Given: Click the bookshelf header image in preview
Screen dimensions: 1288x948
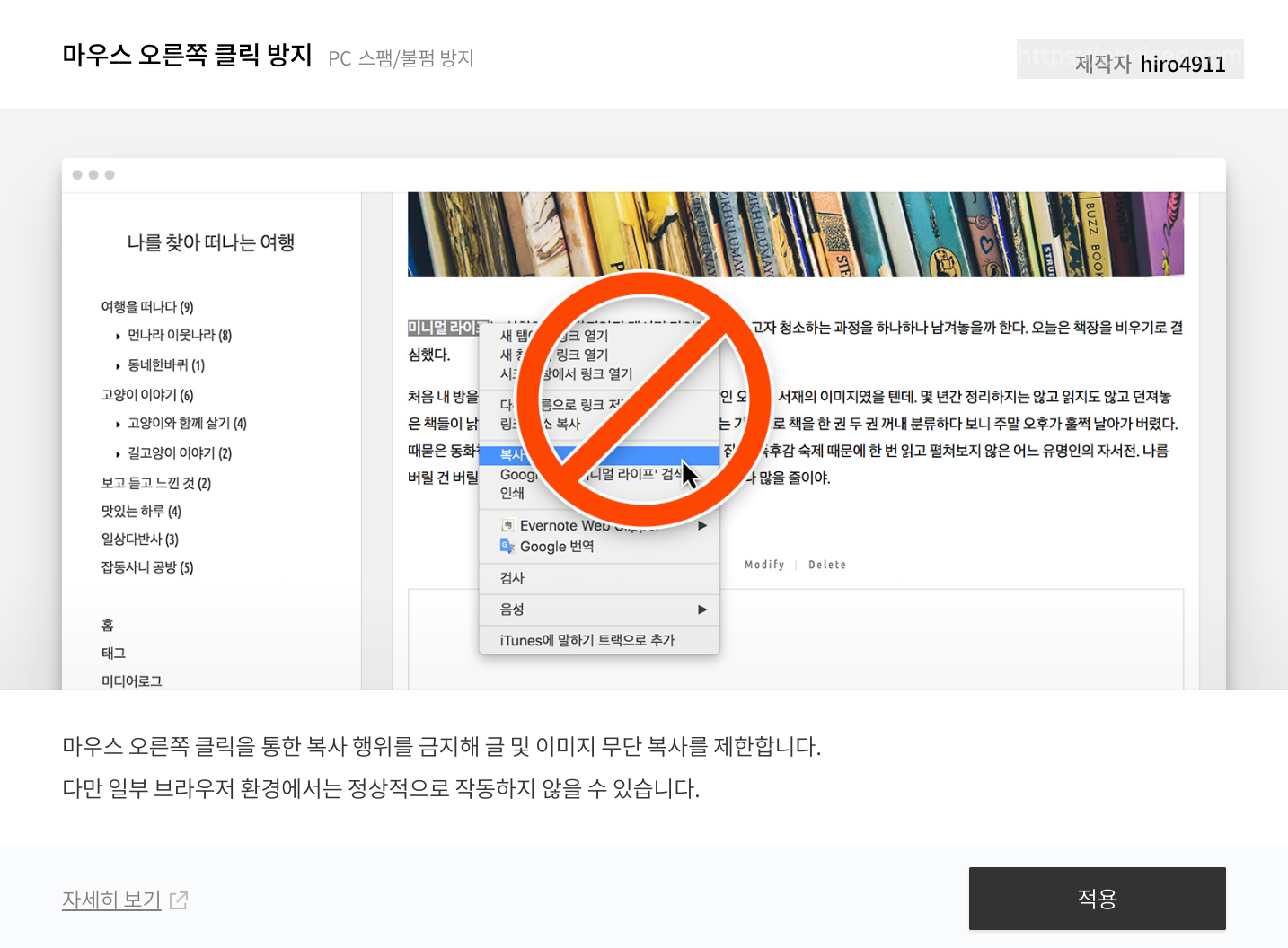Looking at the screenshot, I should 796,234.
